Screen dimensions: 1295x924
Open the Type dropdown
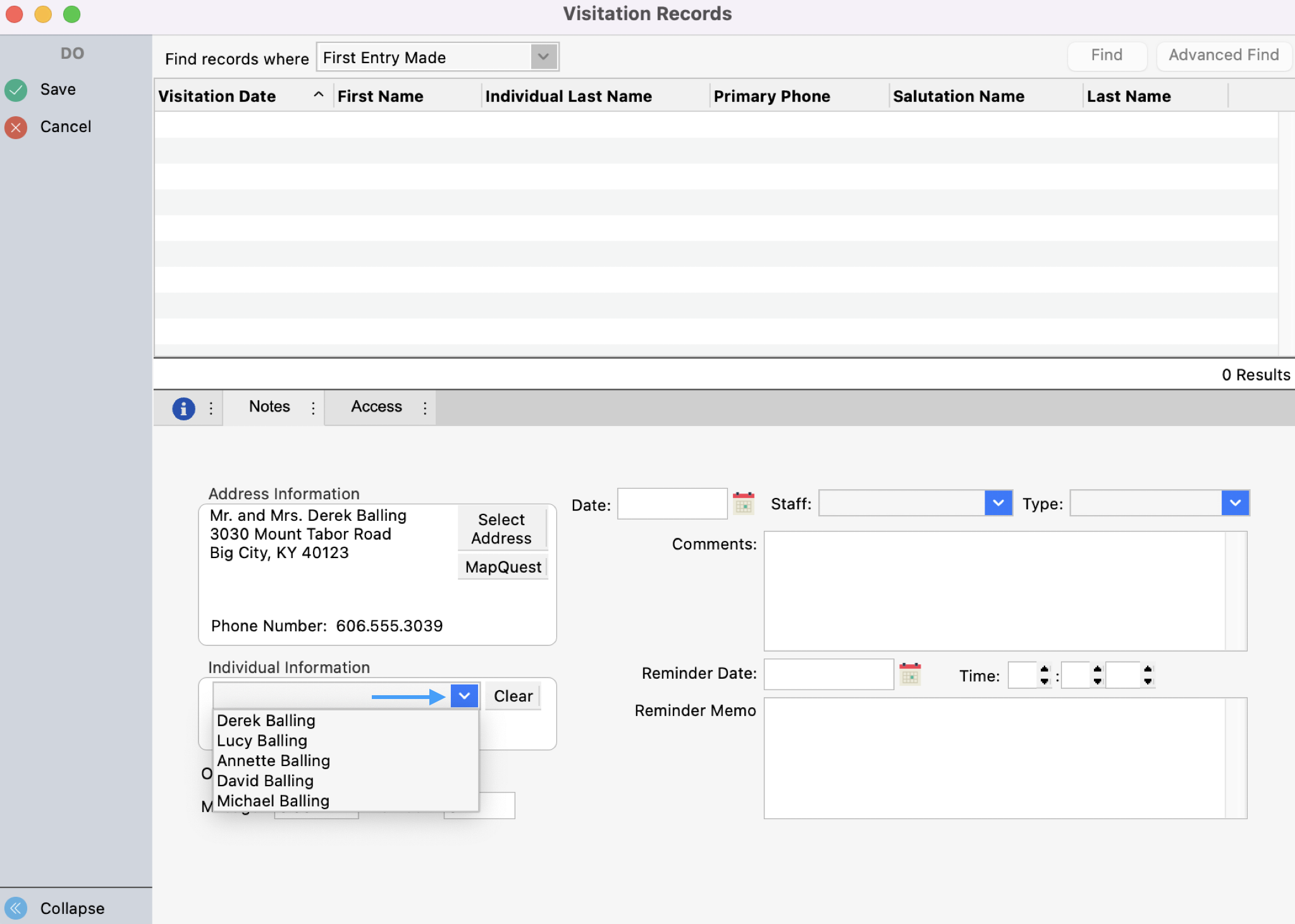tap(1236, 503)
